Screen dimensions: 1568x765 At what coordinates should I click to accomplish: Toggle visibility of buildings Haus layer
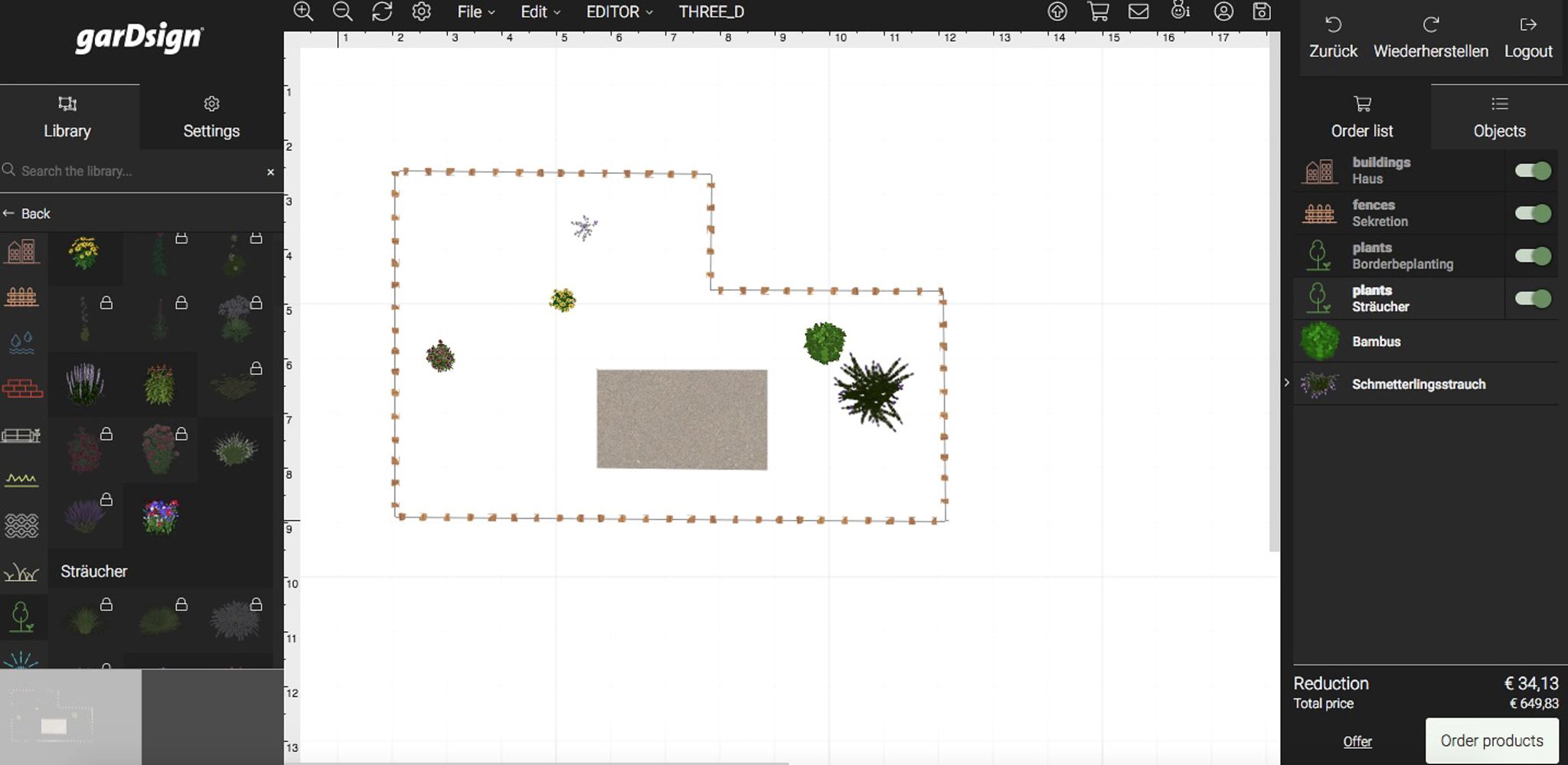coord(1533,171)
